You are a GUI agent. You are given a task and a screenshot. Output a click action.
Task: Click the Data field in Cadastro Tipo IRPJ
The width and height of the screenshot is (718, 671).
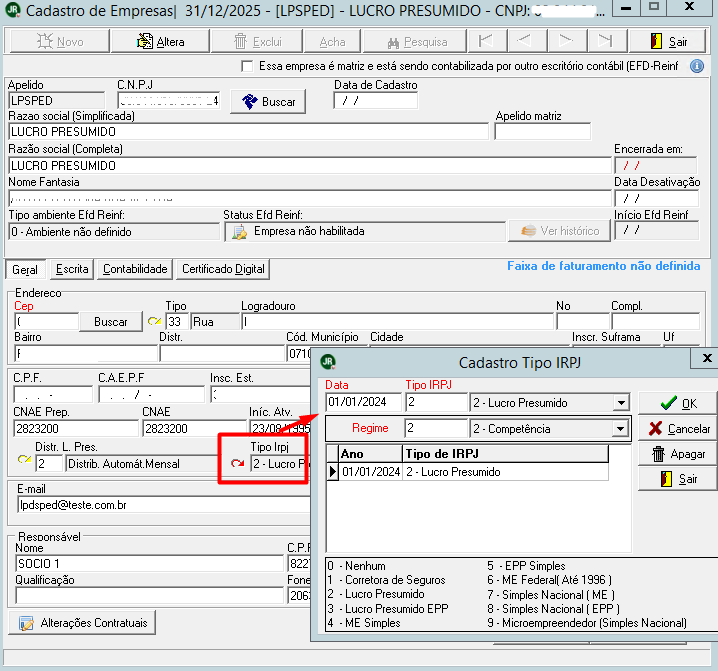coord(364,402)
